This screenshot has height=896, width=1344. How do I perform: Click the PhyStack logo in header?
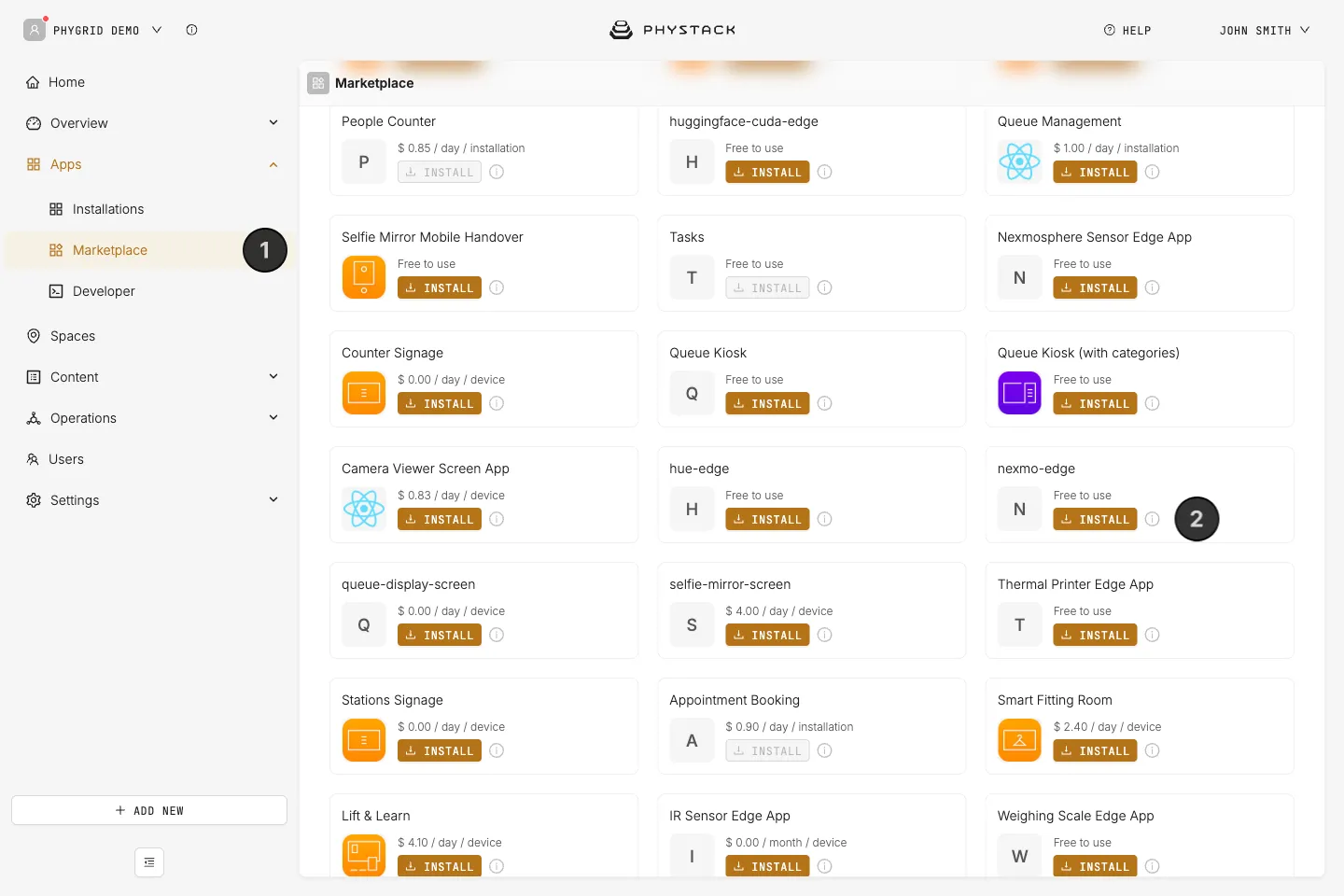(x=672, y=30)
